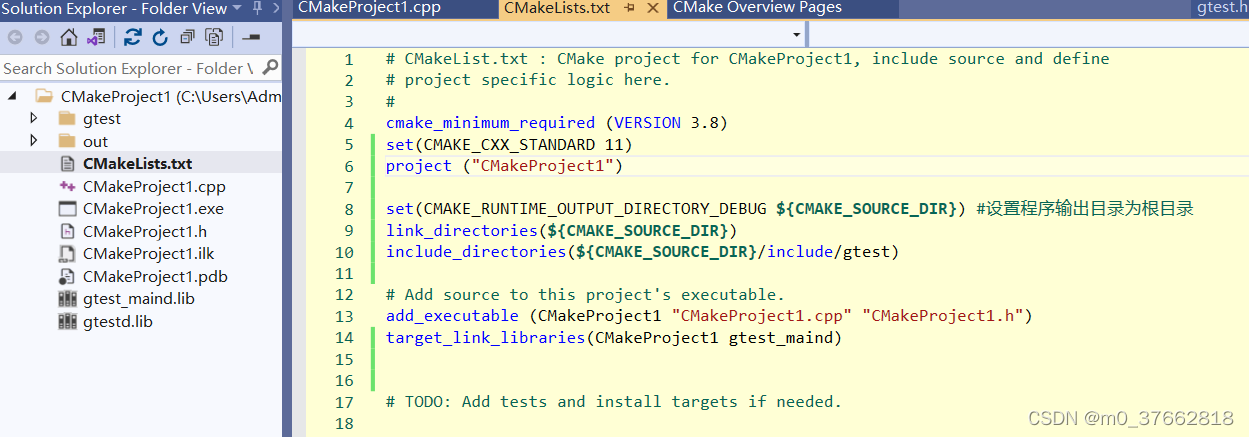Expand the out folder node
This screenshot has width=1249, height=437.
click(34, 141)
